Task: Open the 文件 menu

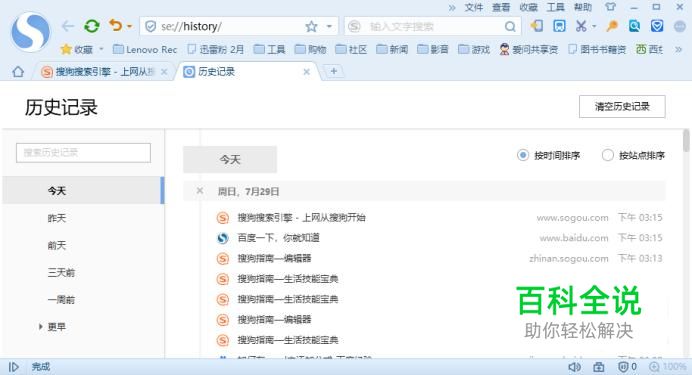Action: click(x=474, y=8)
